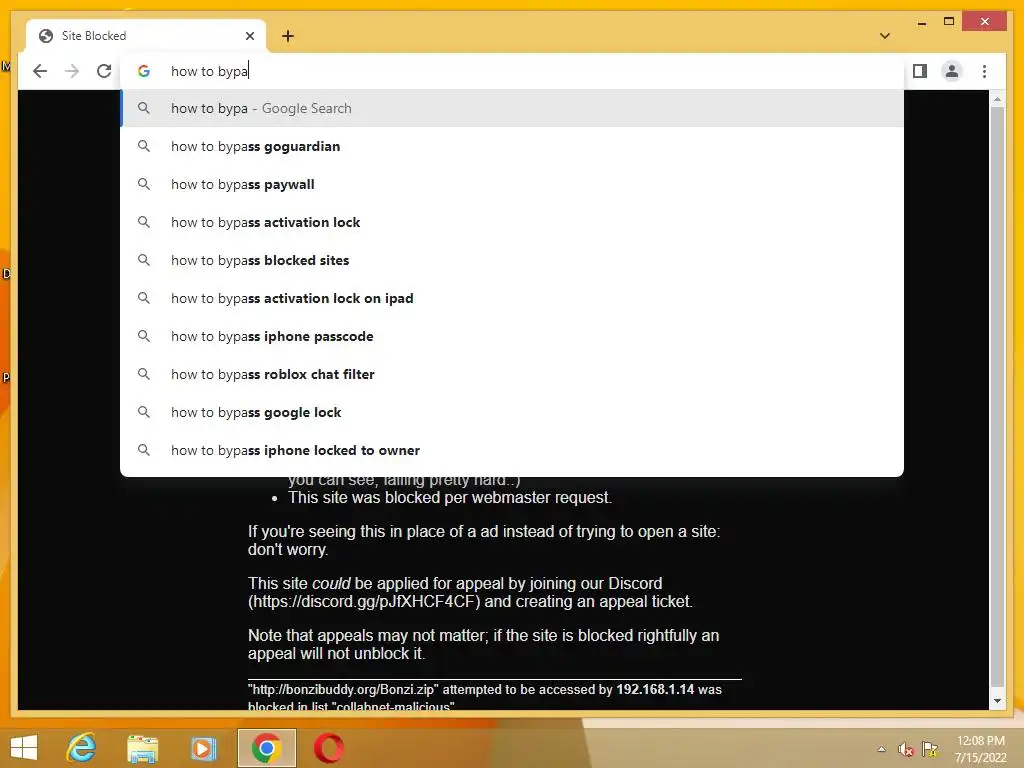Click search icon beside 'paywall' suggestion
This screenshot has width=1024, height=768.
click(x=144, y=184)
